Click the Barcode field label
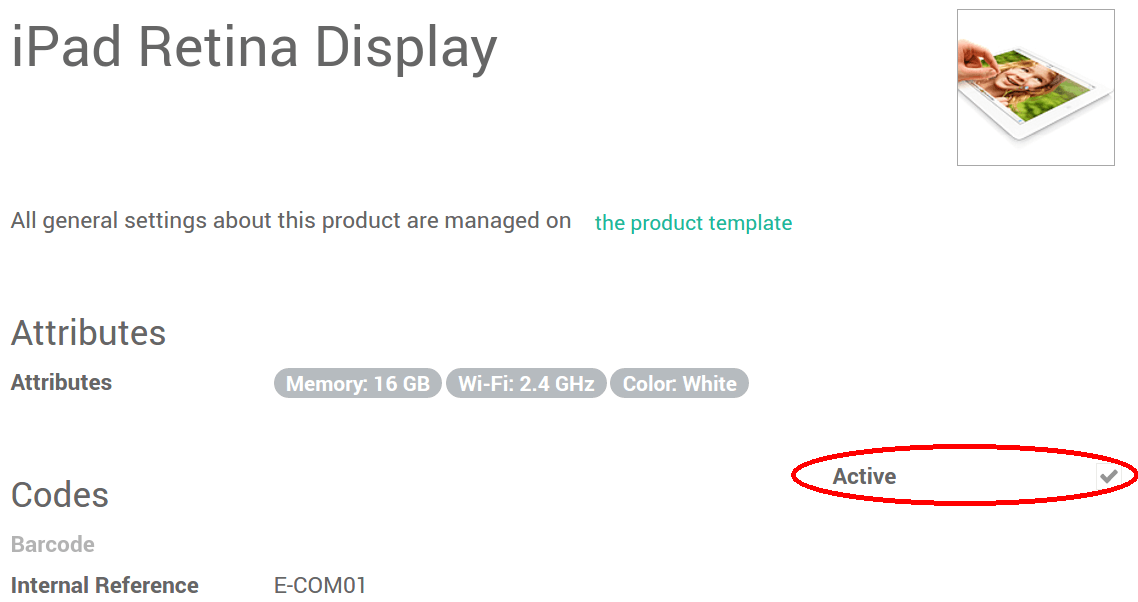 pos(53,545)
